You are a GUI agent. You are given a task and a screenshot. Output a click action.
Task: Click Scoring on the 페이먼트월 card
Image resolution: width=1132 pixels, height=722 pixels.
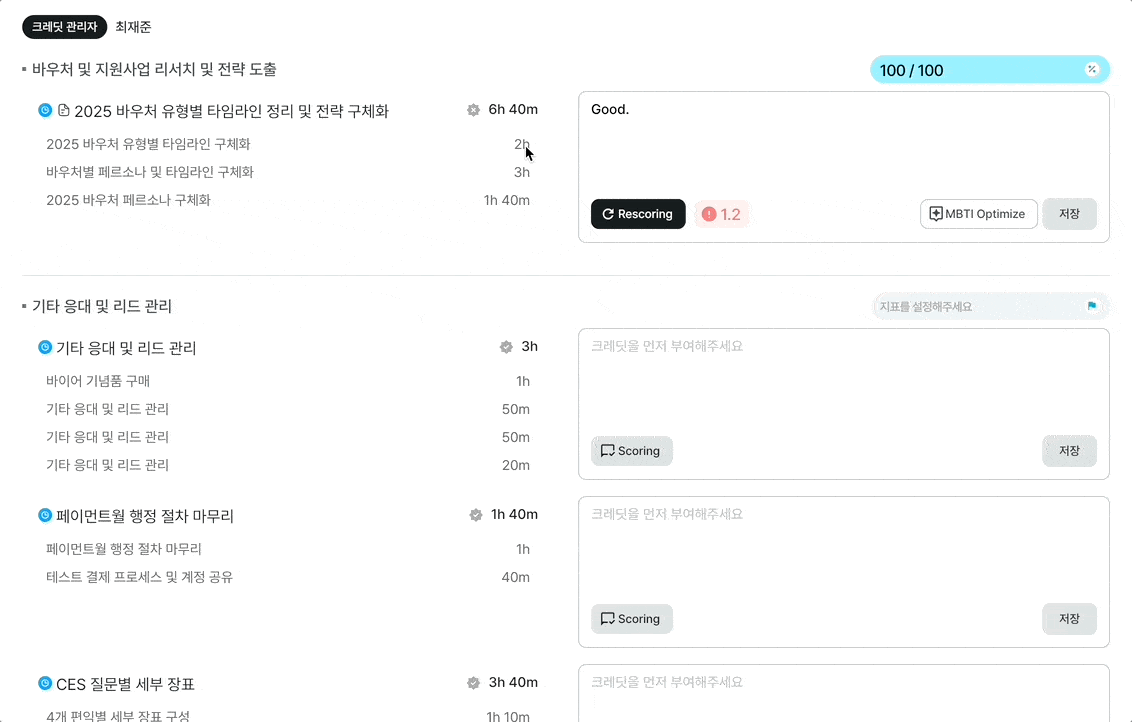click(631, 619)
